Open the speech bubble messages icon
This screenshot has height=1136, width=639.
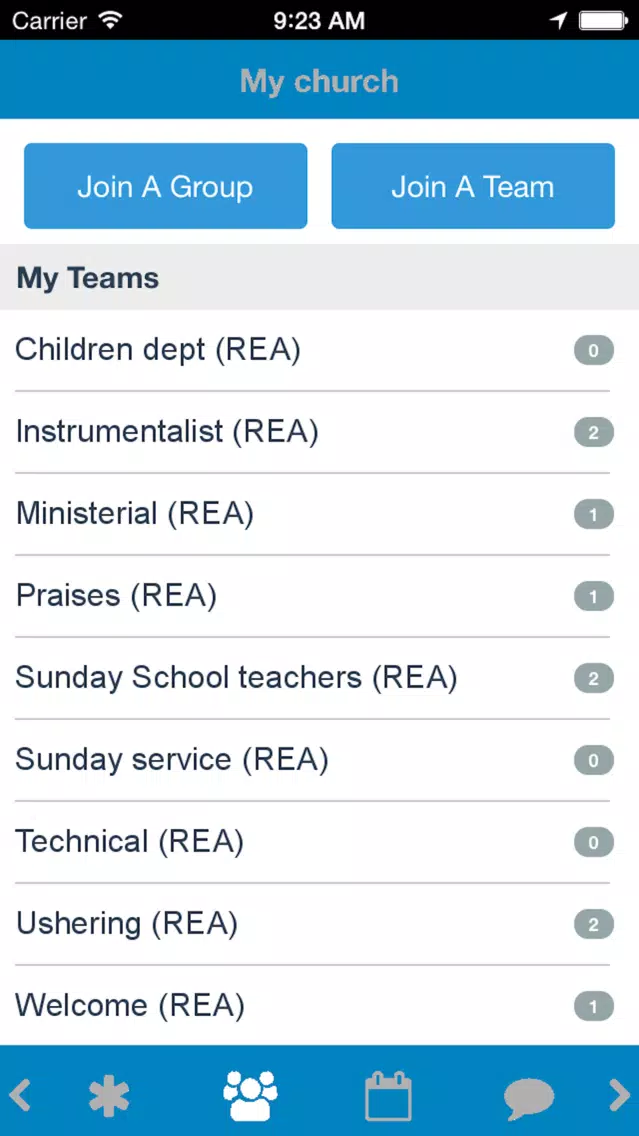529,1098
